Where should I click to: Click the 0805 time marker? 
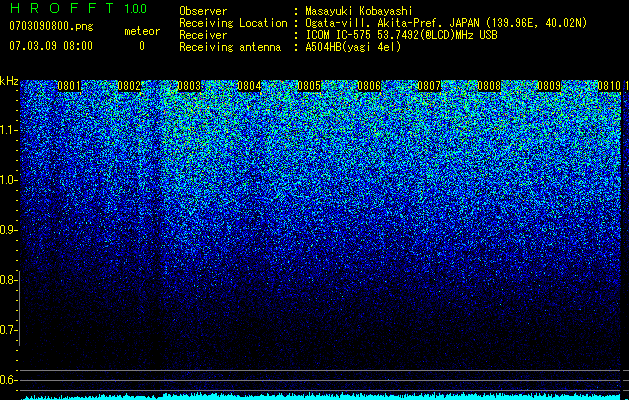click(x=309, y=86)
